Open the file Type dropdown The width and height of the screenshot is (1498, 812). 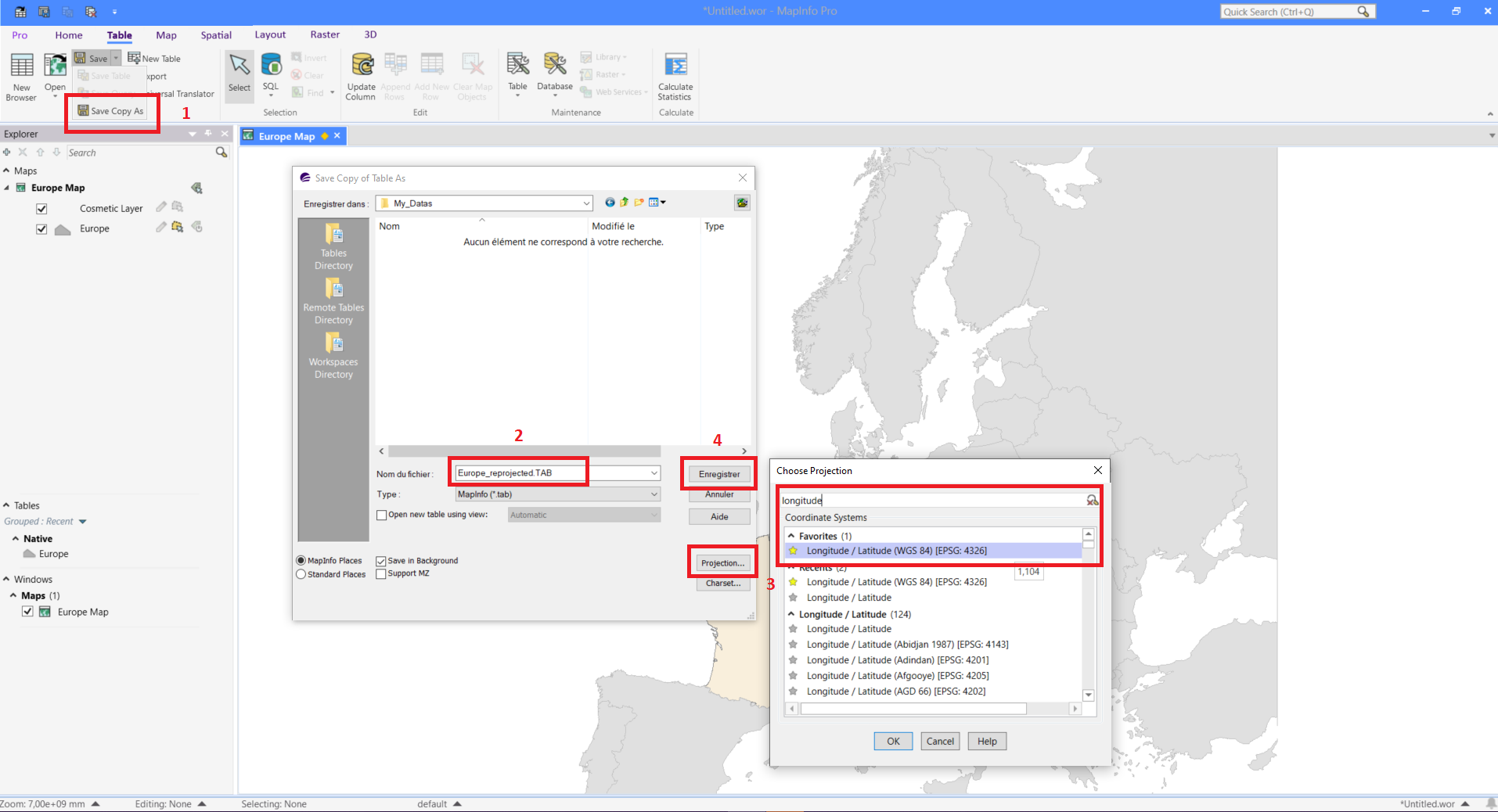coord(654,494)
